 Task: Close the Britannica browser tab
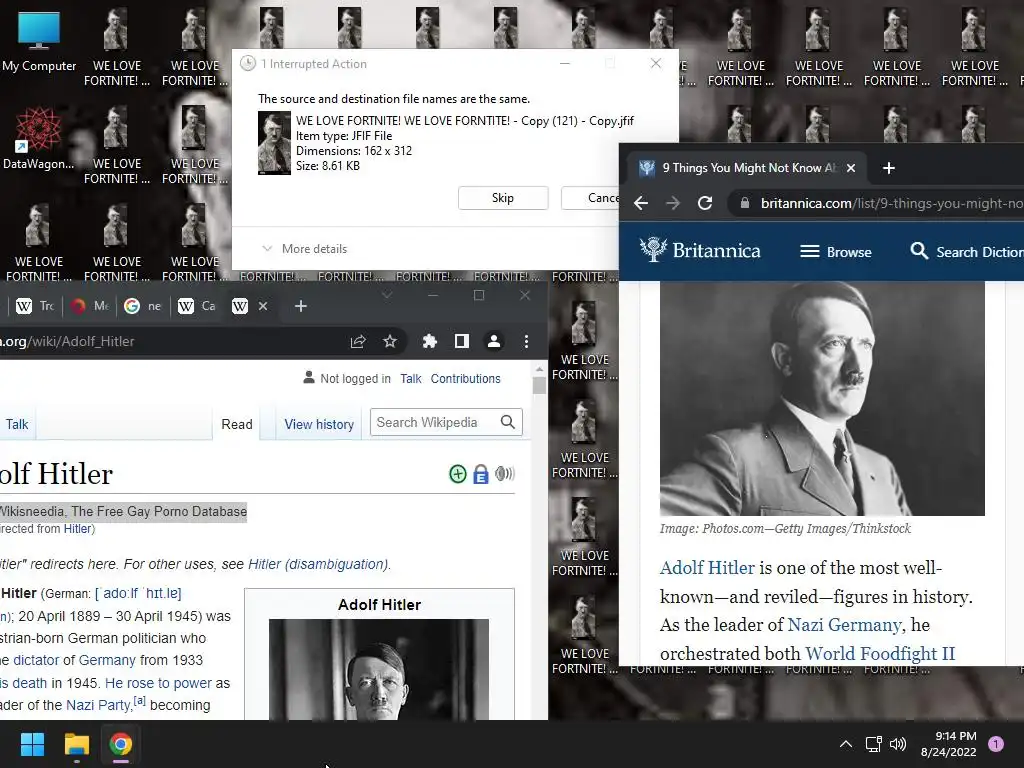[x=851, y=168]
